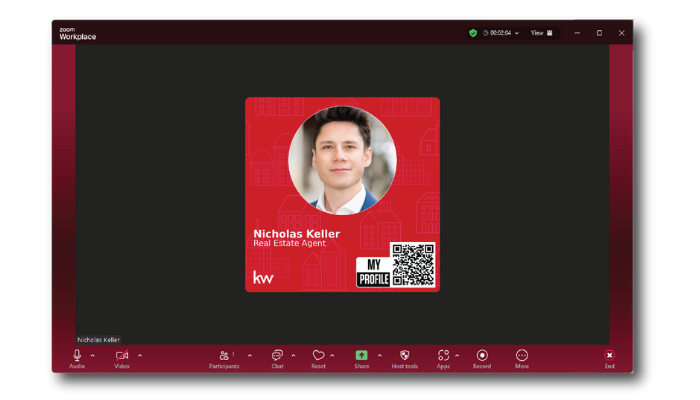Open Host tools shield icon
The height and width of the screenshot is (400, 700).
click(x=405, y=359)
